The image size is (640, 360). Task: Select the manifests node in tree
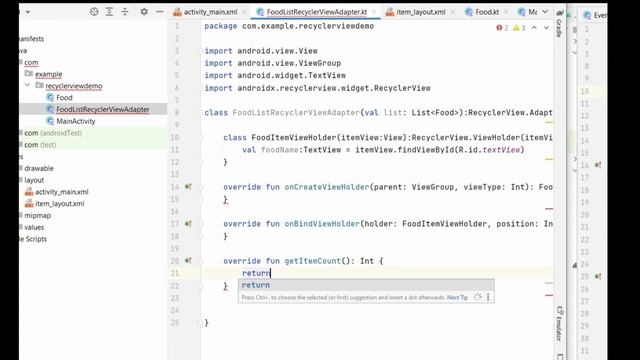31,39
